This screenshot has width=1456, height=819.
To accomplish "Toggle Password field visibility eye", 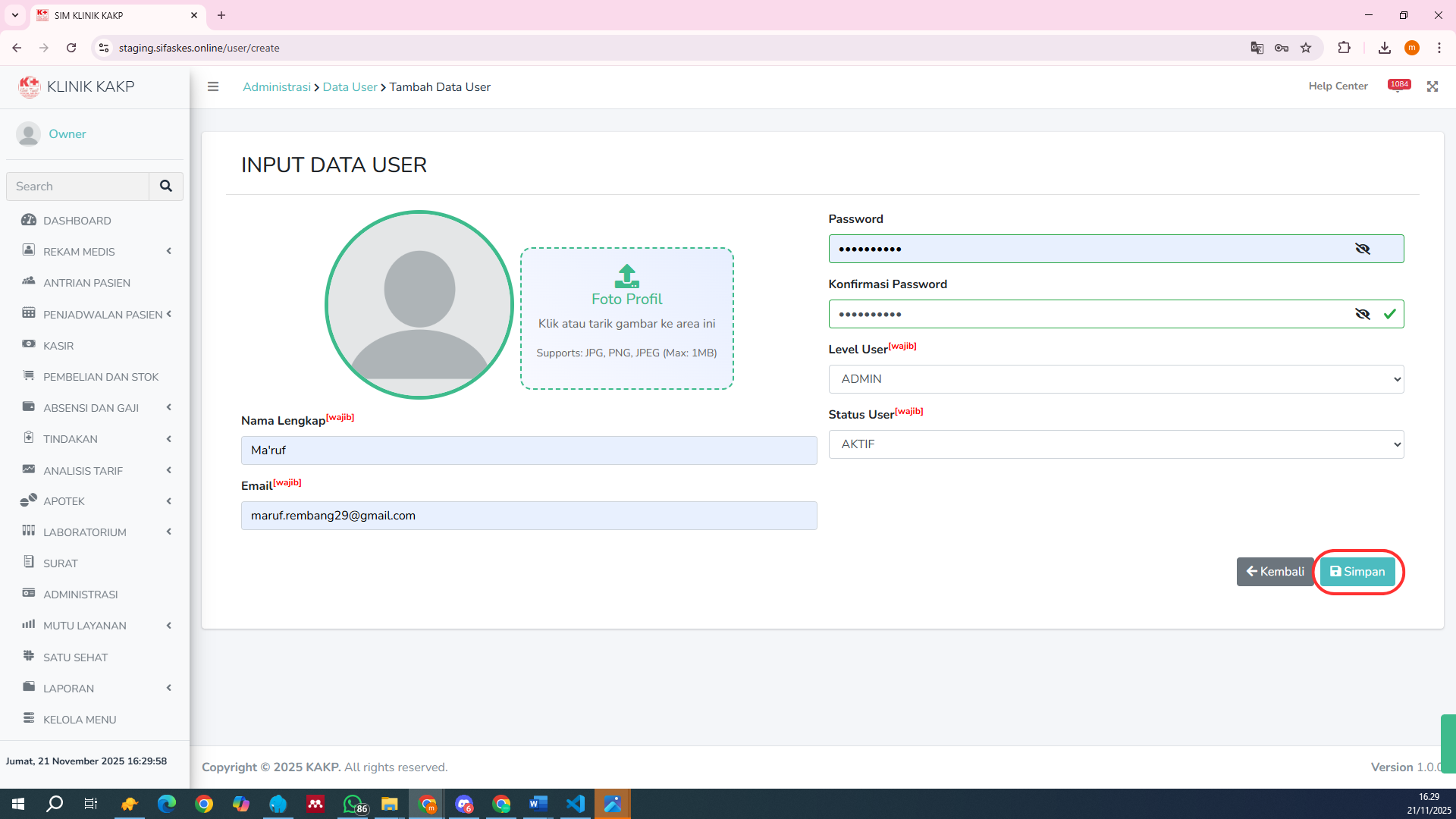I will pos(1362,249).
